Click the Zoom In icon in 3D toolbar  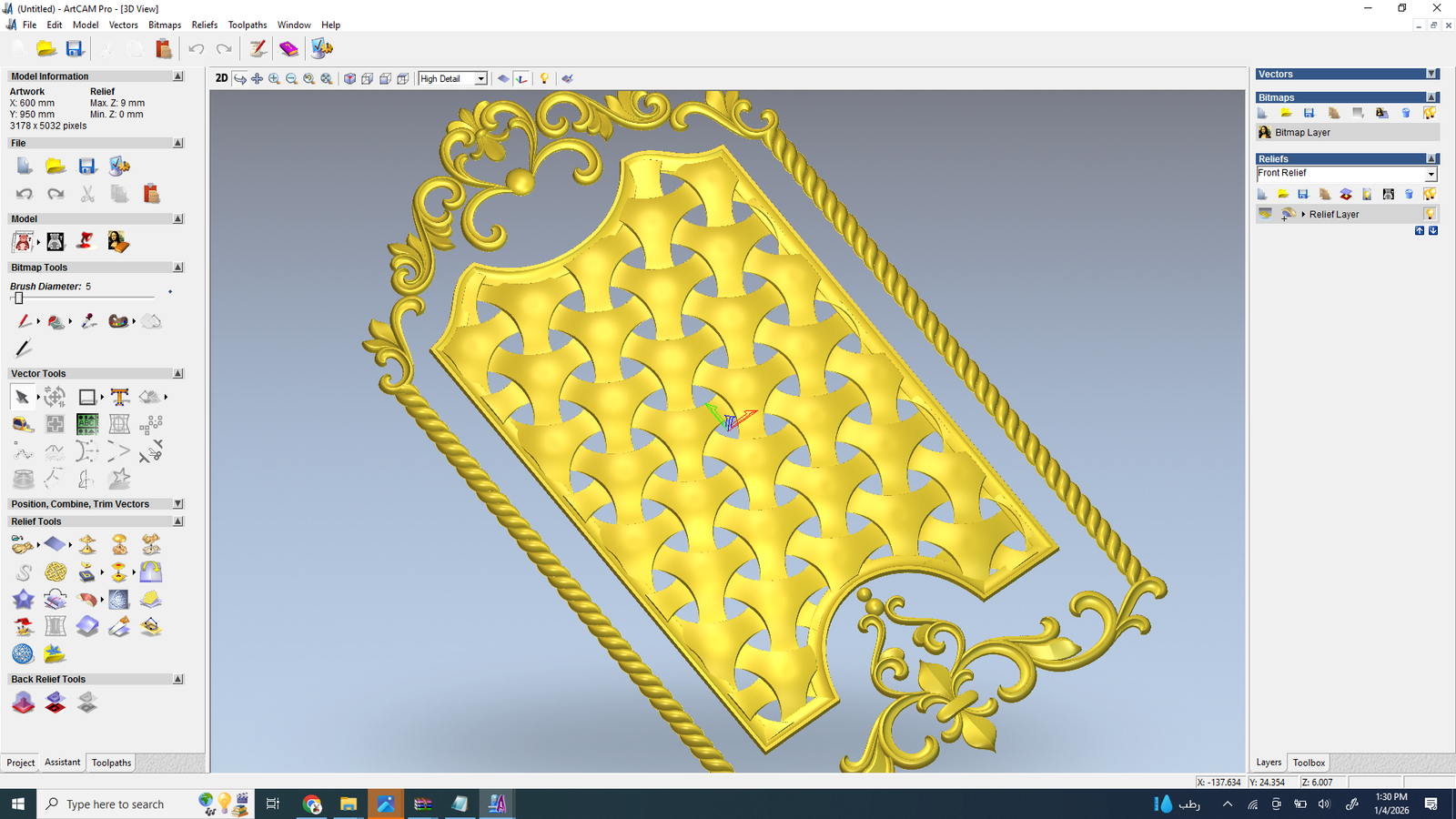click(274, 79)
